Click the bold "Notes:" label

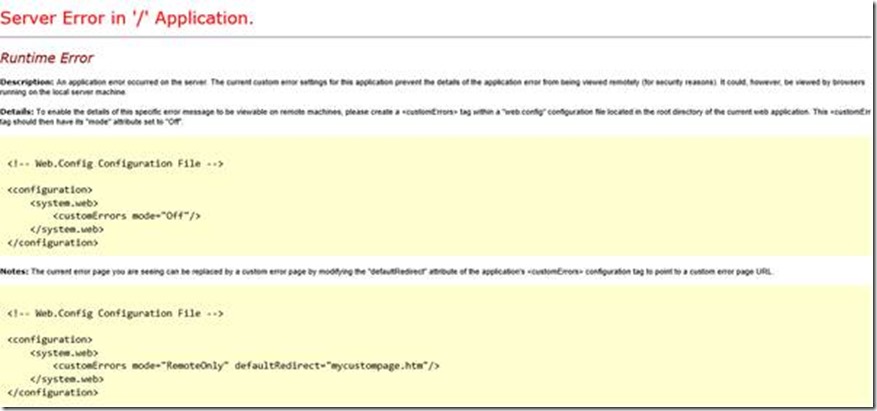tap(14, 271)
